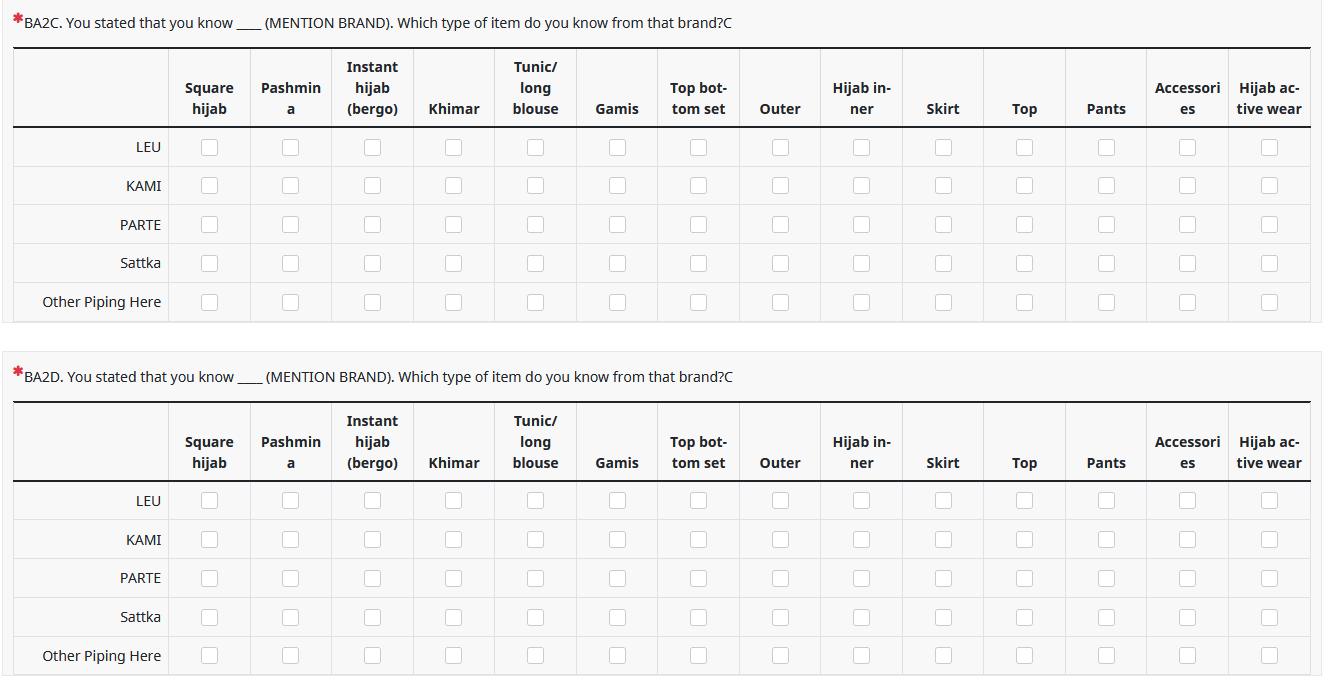Check Sattka Gamis in BA2C table

point(617,263)
